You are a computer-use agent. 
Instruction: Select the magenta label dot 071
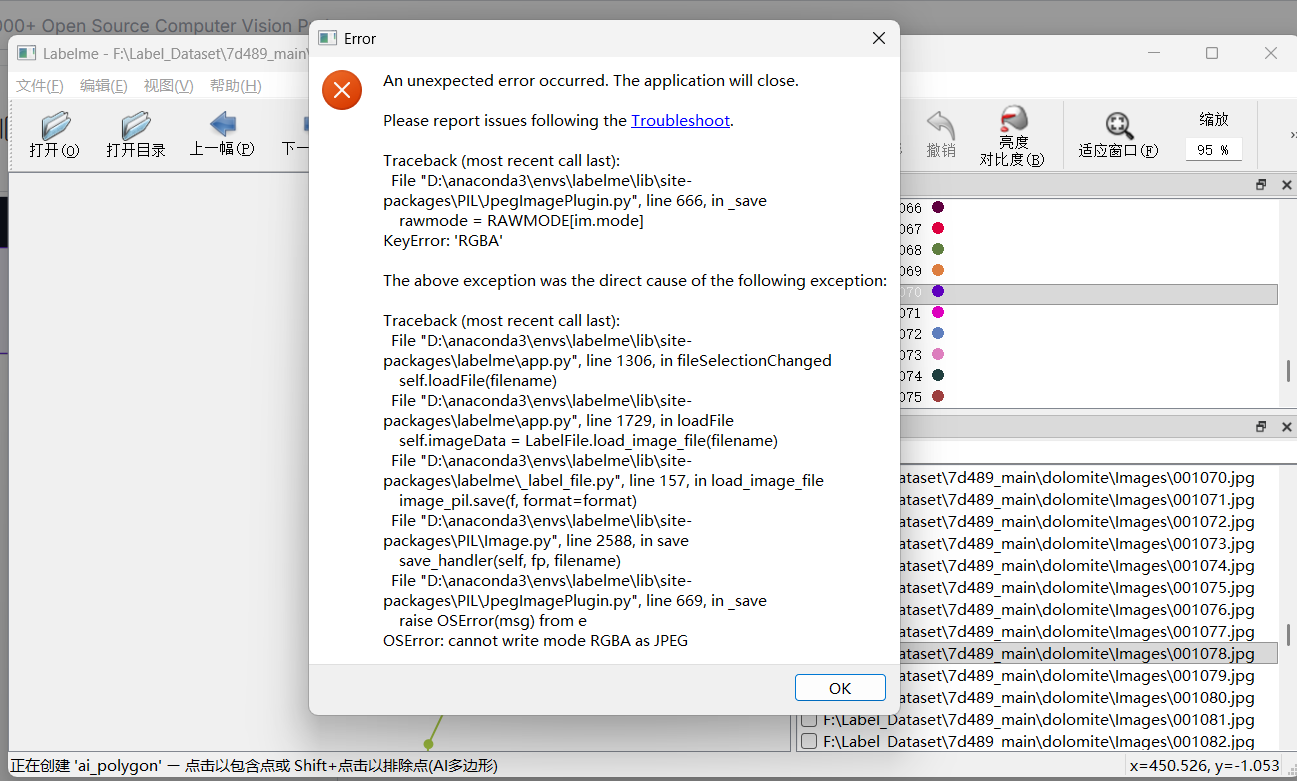coord(938,313)
